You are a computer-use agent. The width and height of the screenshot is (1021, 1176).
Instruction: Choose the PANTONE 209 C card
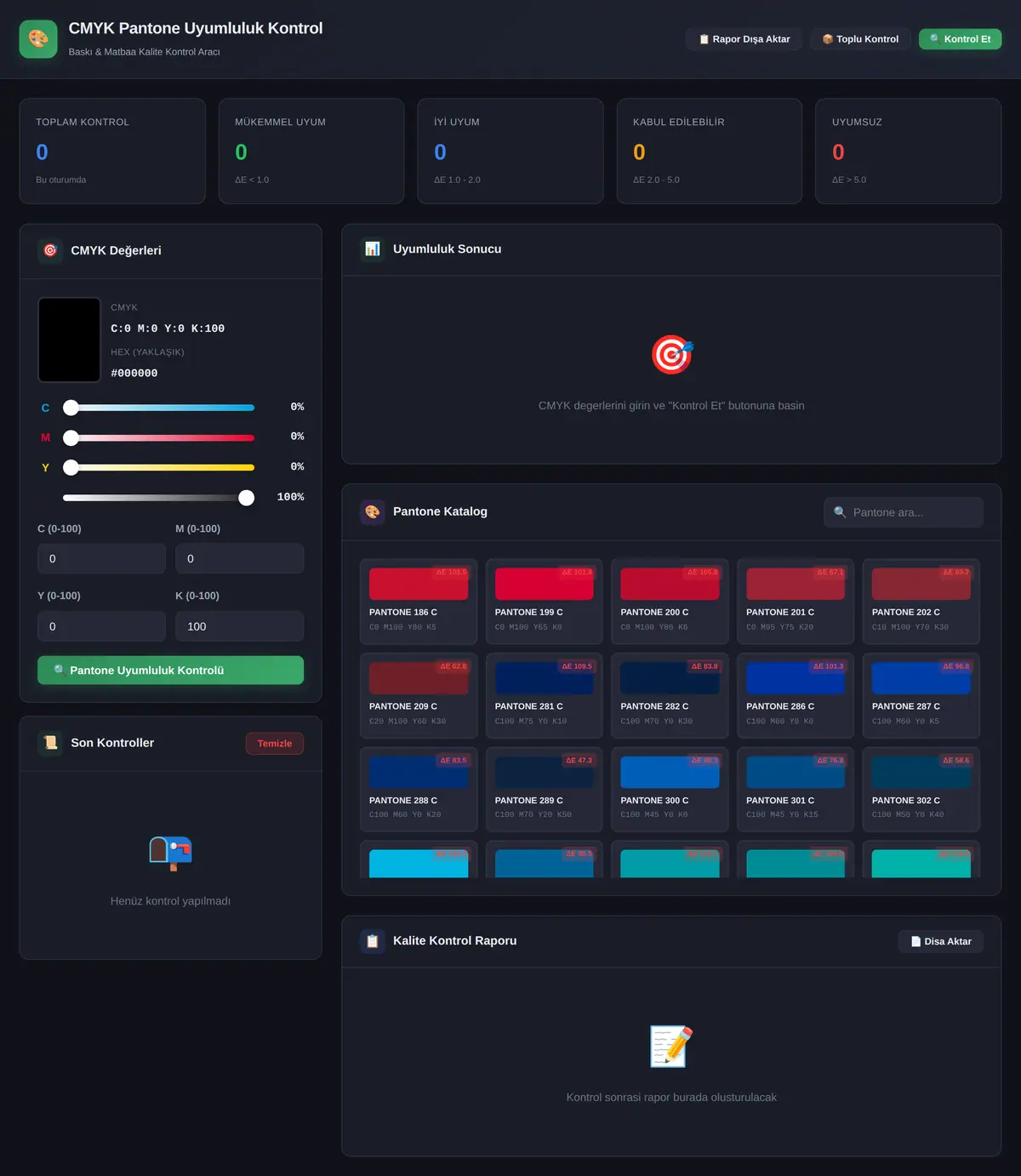pyautogui.click(x=419, y=695)
